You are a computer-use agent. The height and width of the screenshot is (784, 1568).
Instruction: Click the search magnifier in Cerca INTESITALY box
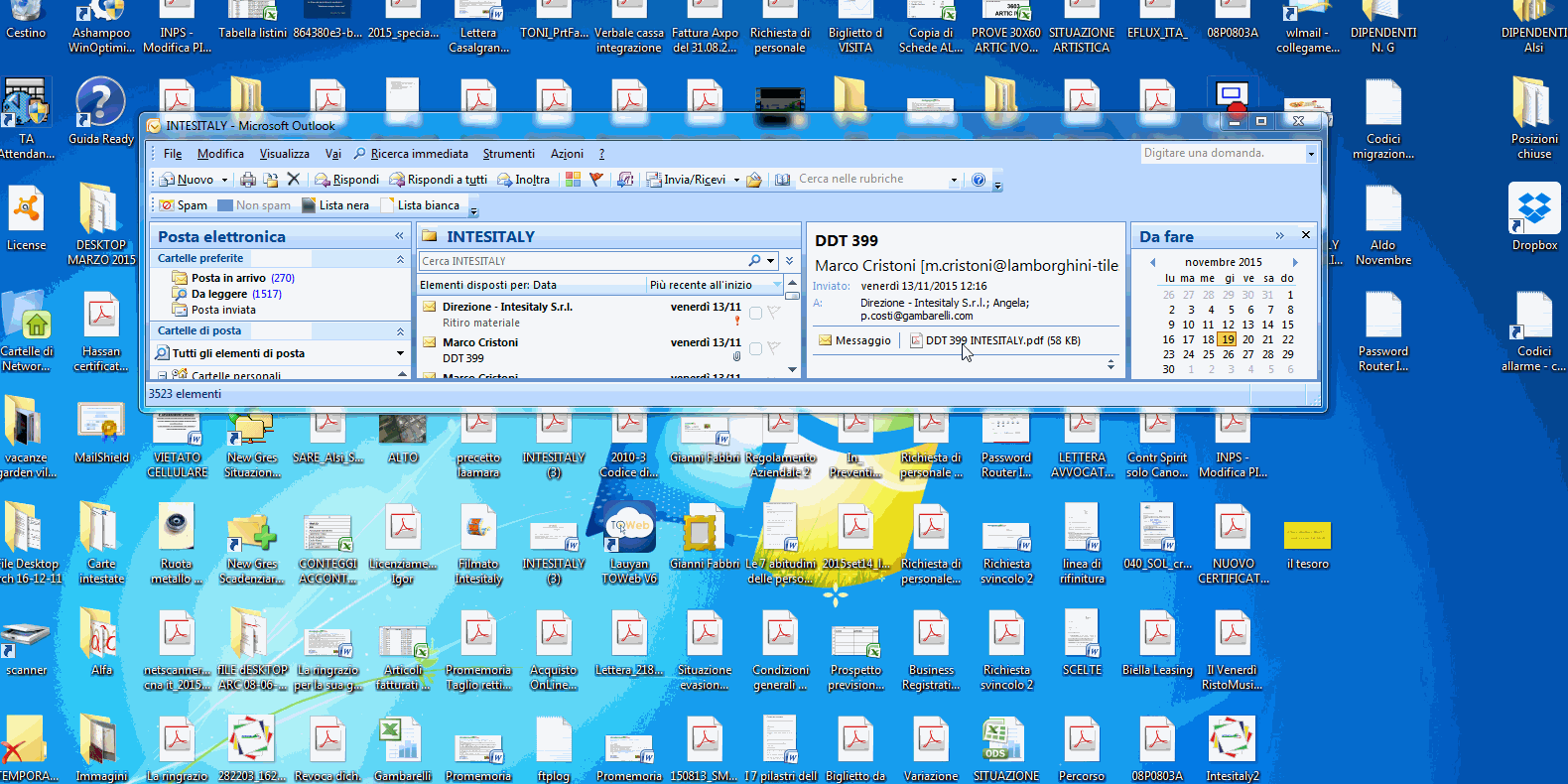click(x=756, y=261)
